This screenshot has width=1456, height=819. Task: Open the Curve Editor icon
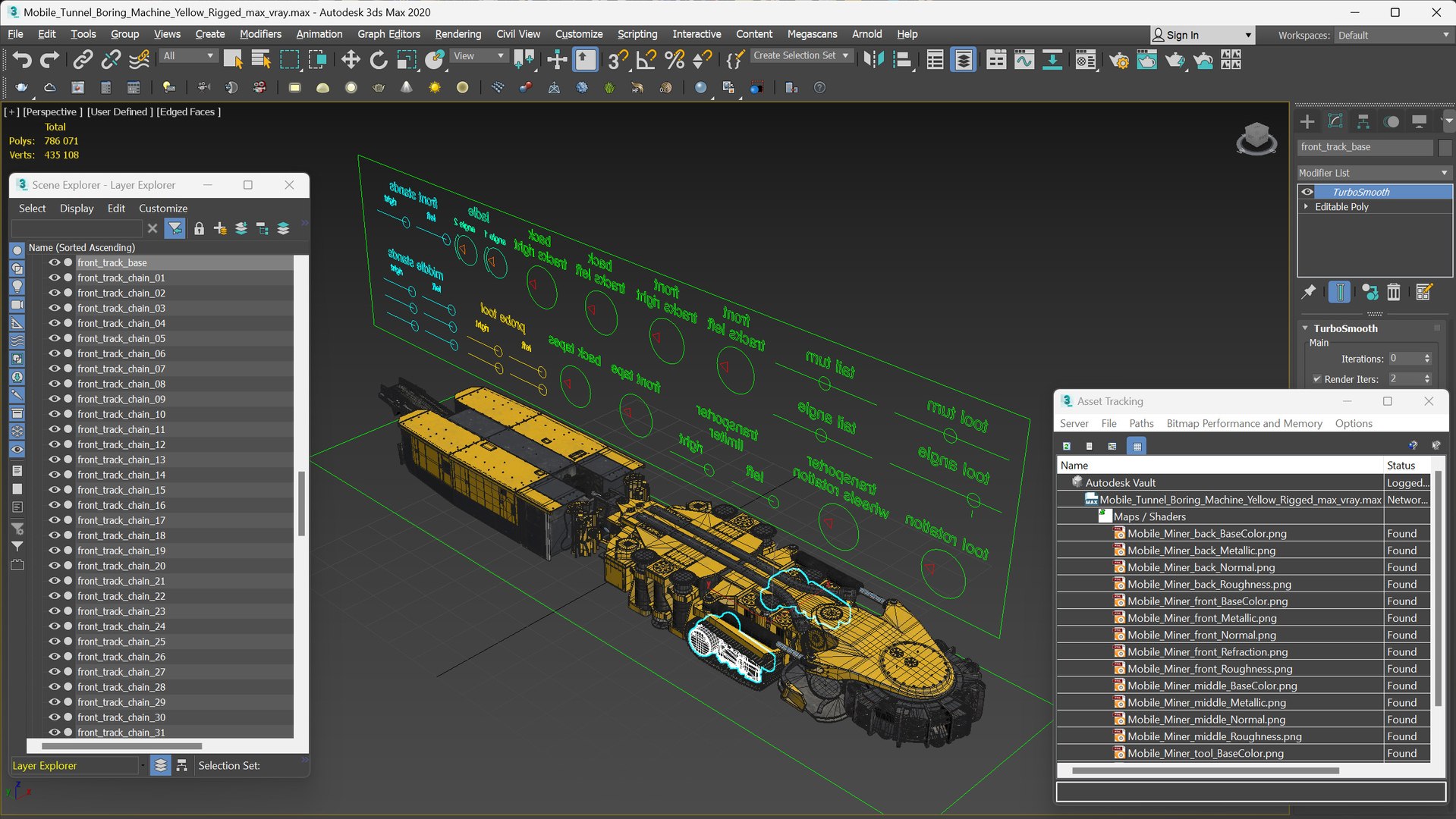[1024, 60]
